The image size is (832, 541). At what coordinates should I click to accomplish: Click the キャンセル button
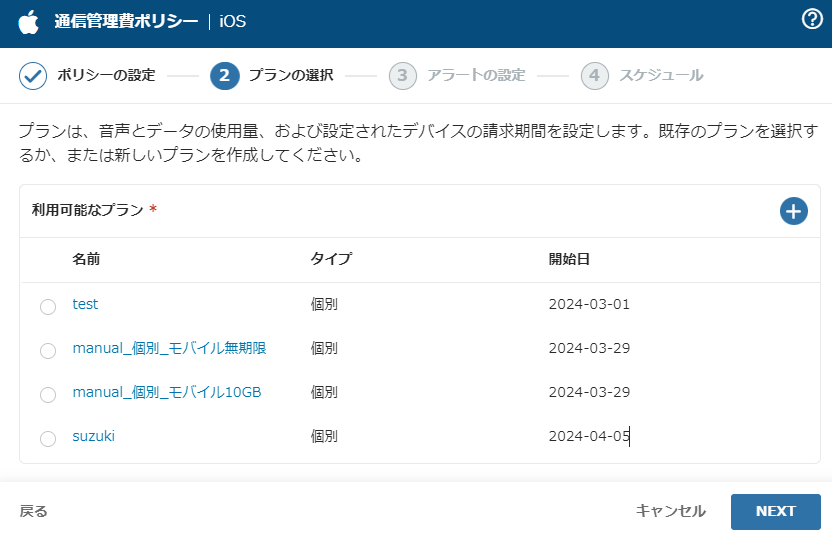click(670, 511)
